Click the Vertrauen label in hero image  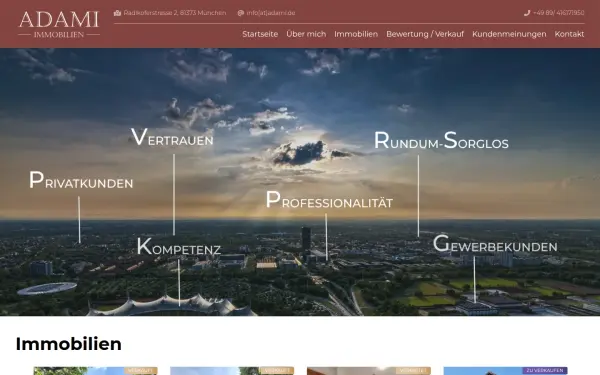tap(172, 137)
